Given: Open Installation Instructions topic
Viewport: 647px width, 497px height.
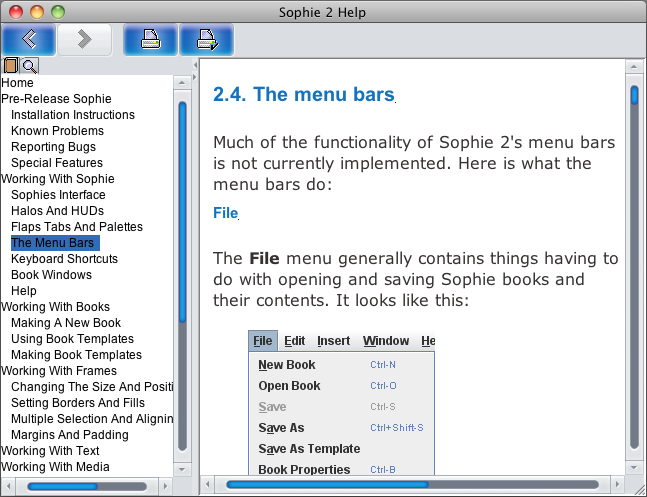Looking at the screenshot, I should click(x=73, y=115).
